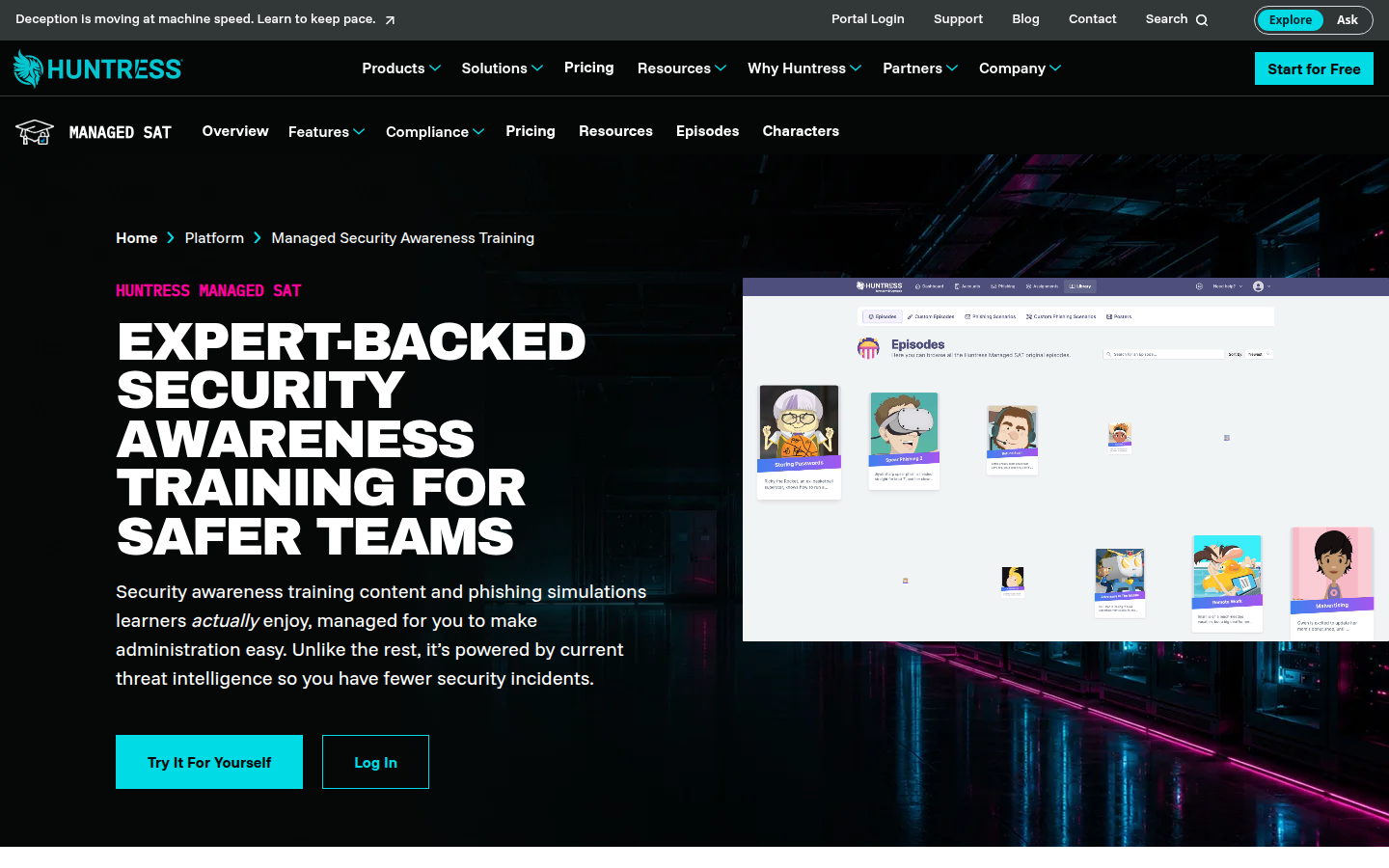The image size is (1389, 868).
Task: Click the Managed SAT graduation cap icon
Action: point(35,132)
